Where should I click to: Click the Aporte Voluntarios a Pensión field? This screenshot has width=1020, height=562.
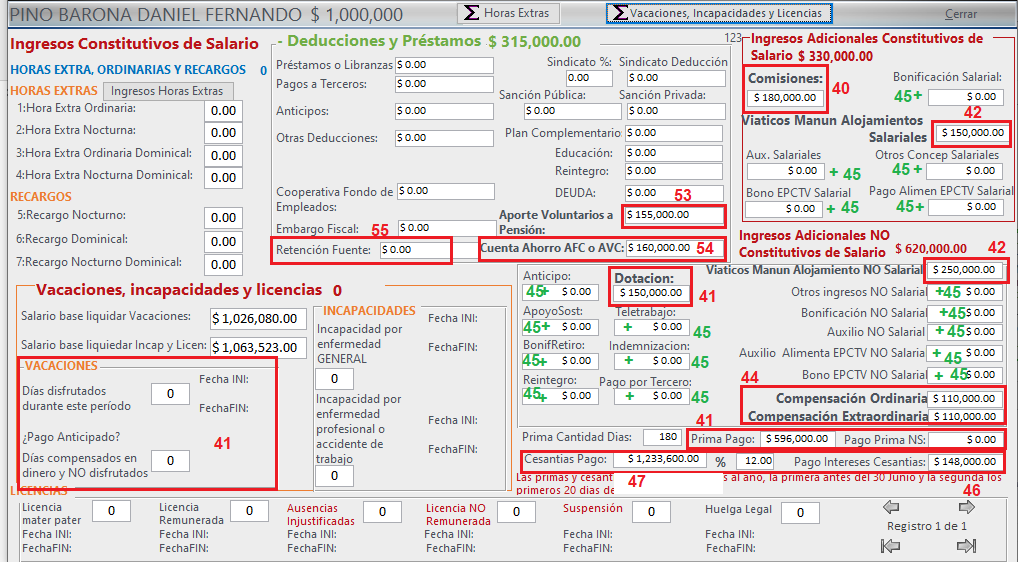coord(673,215)
